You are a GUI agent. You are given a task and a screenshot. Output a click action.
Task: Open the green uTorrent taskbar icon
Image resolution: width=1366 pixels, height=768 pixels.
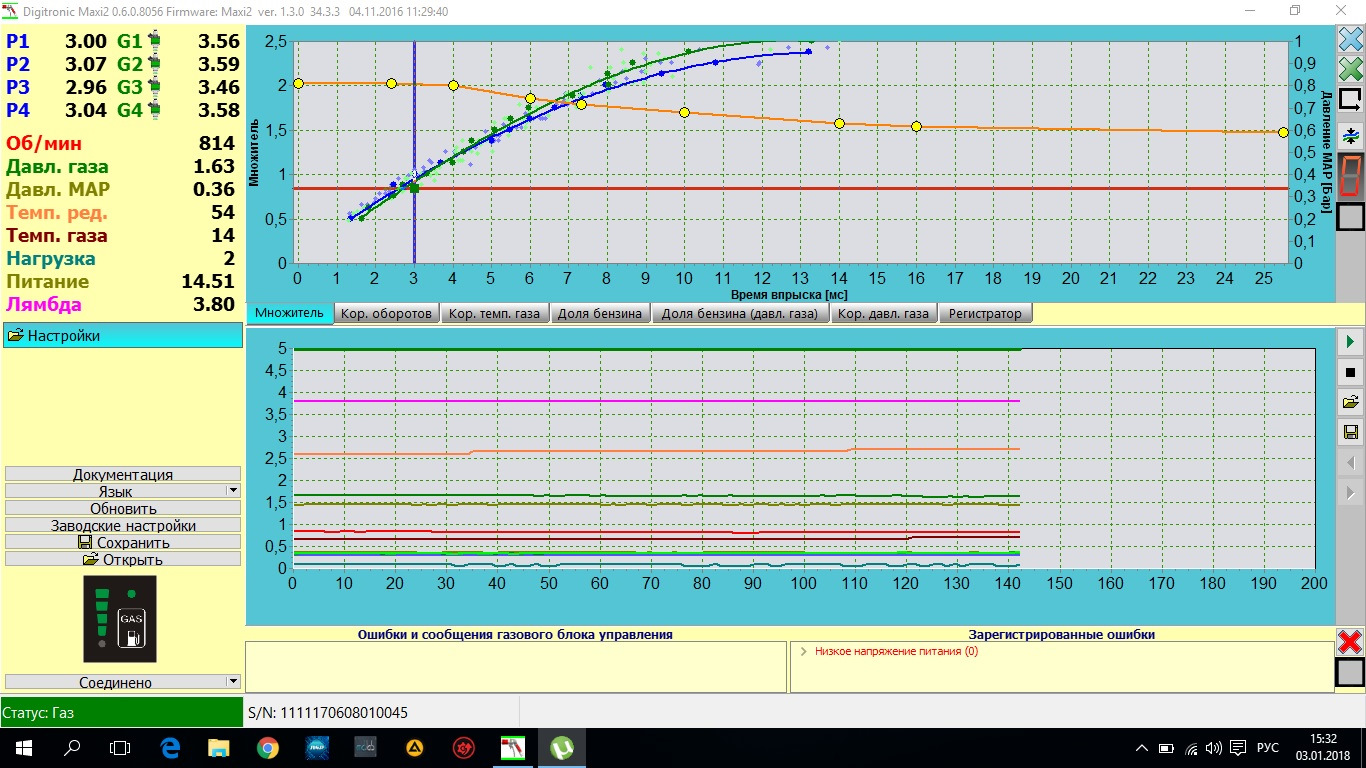tap(563, 747)
